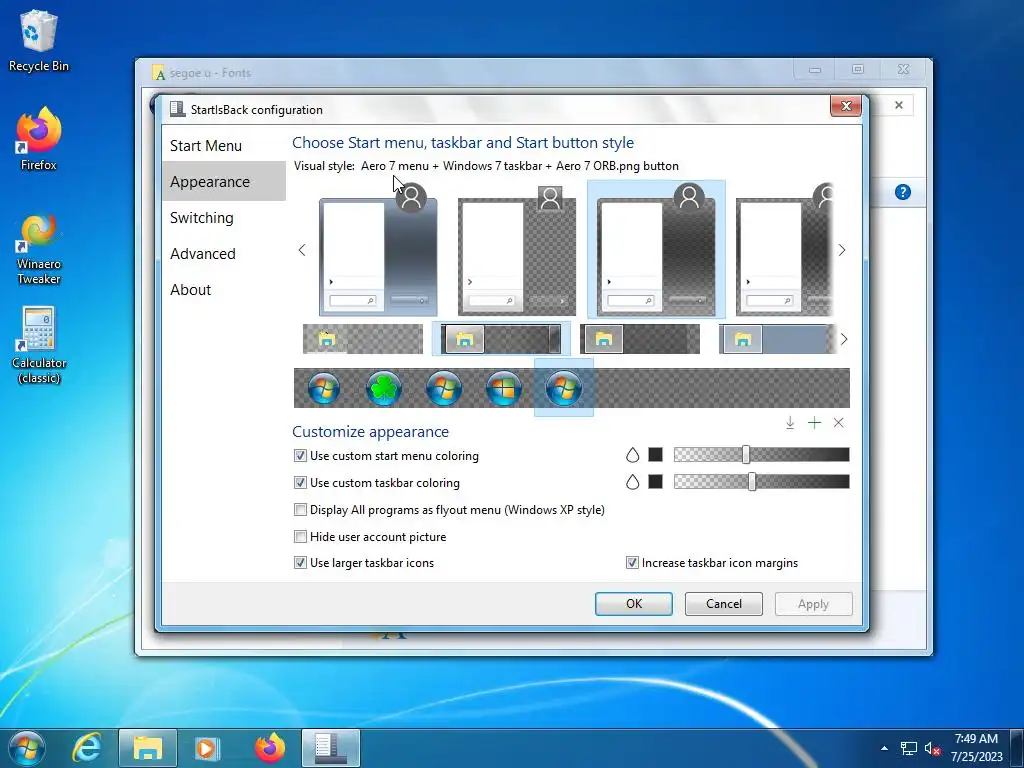Image resolution: width=1024 pixels, height=768 pixels.
Task: Click the droplet icon for taskbar coloring
Action: [632, 482]
